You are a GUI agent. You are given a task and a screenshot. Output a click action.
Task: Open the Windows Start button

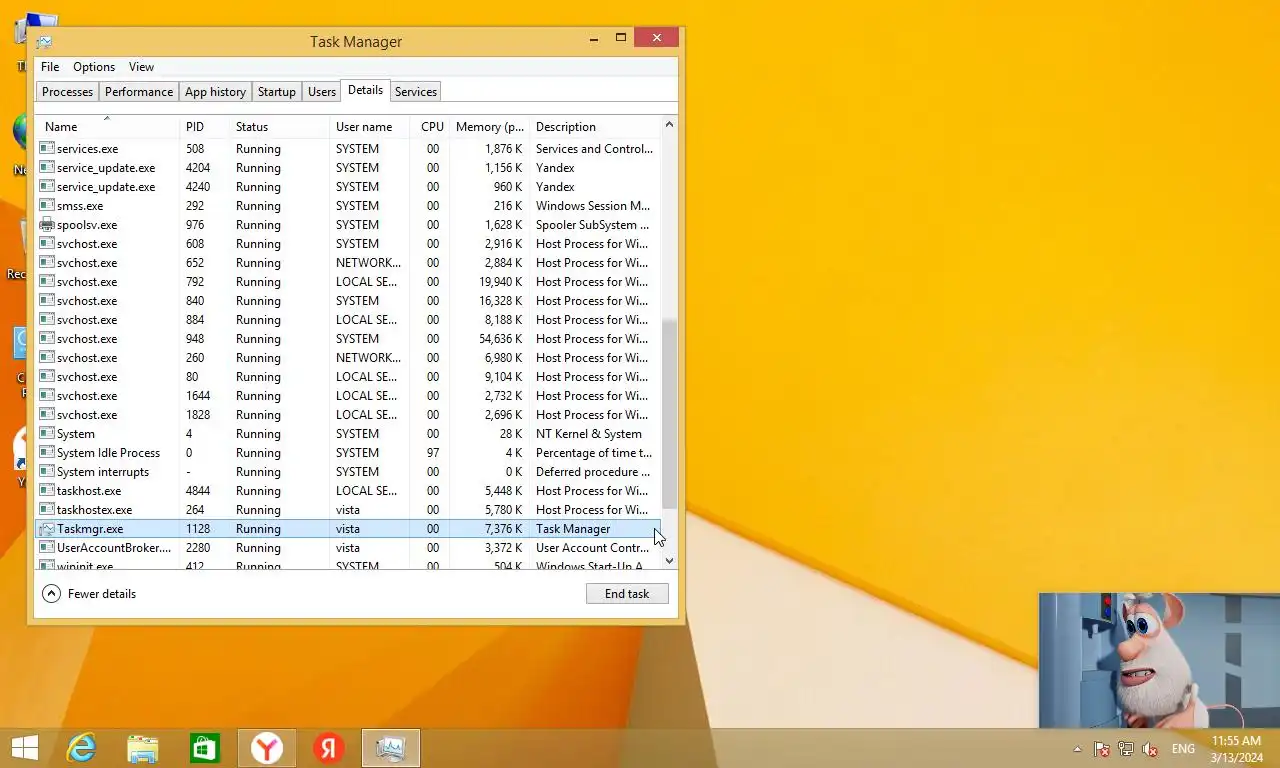pos(24,748)
